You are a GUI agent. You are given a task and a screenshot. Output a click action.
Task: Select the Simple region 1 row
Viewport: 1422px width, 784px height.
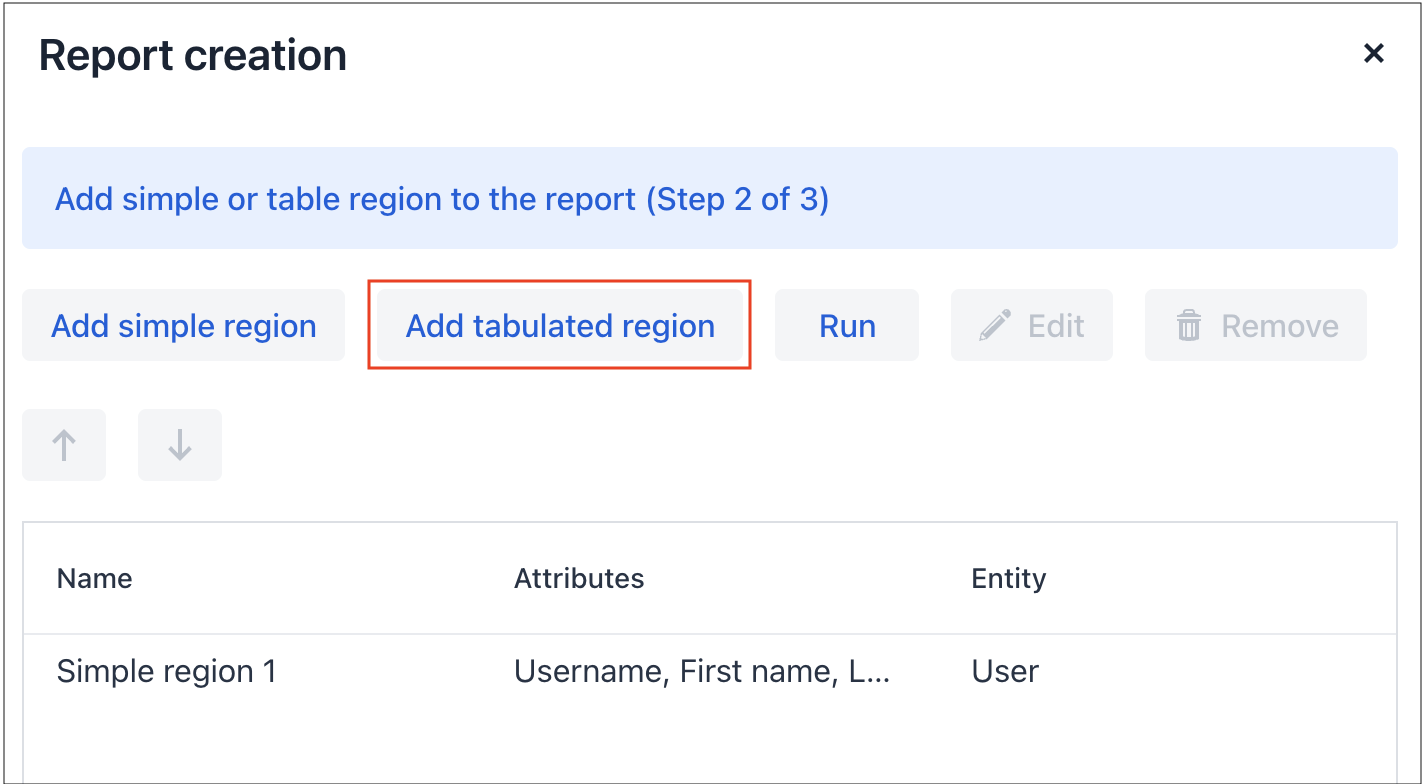166,671
